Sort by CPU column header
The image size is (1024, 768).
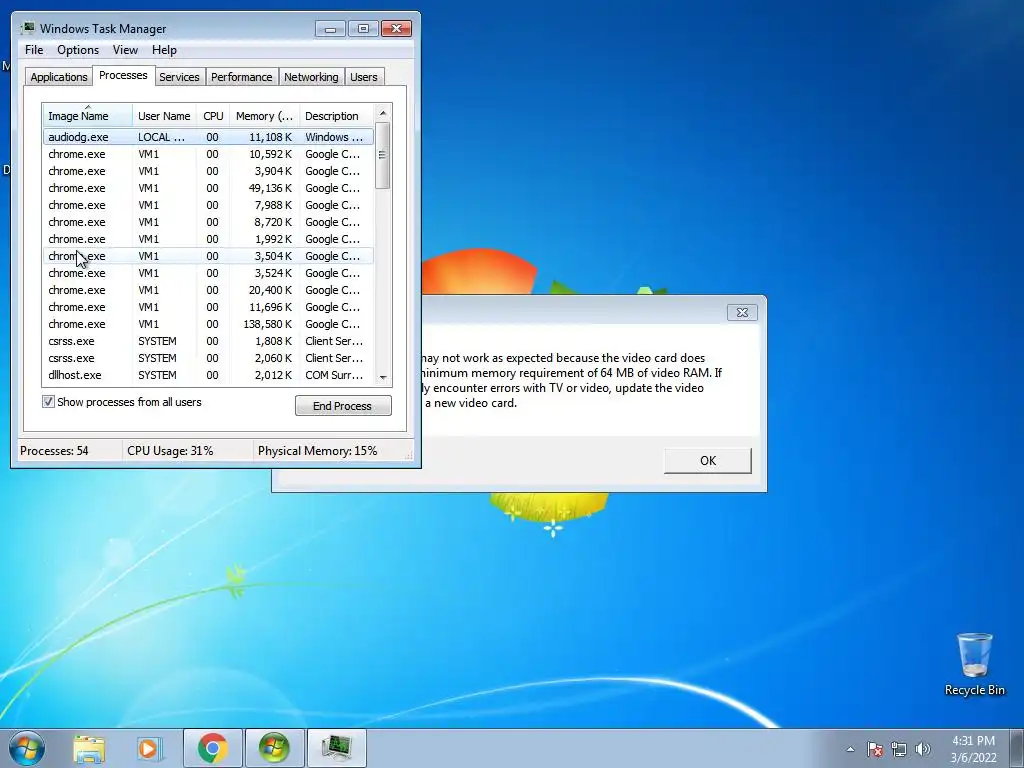[213, 116]
